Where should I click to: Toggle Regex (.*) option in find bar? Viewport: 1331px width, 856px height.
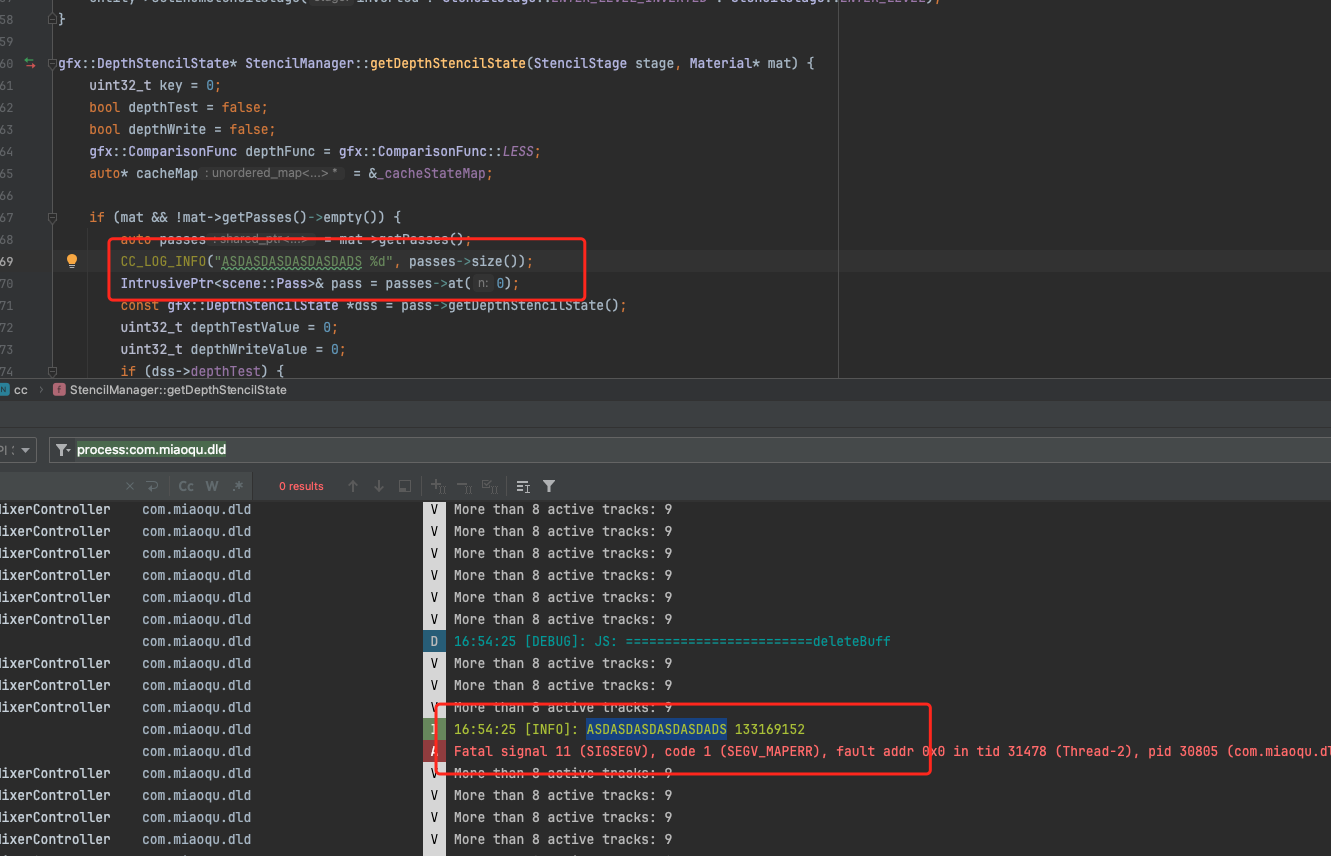238,486
